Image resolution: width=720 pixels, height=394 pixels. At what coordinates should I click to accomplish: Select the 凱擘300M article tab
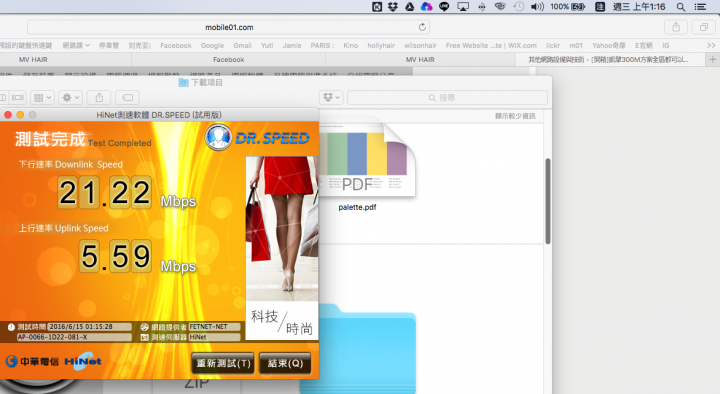point(610,59)
